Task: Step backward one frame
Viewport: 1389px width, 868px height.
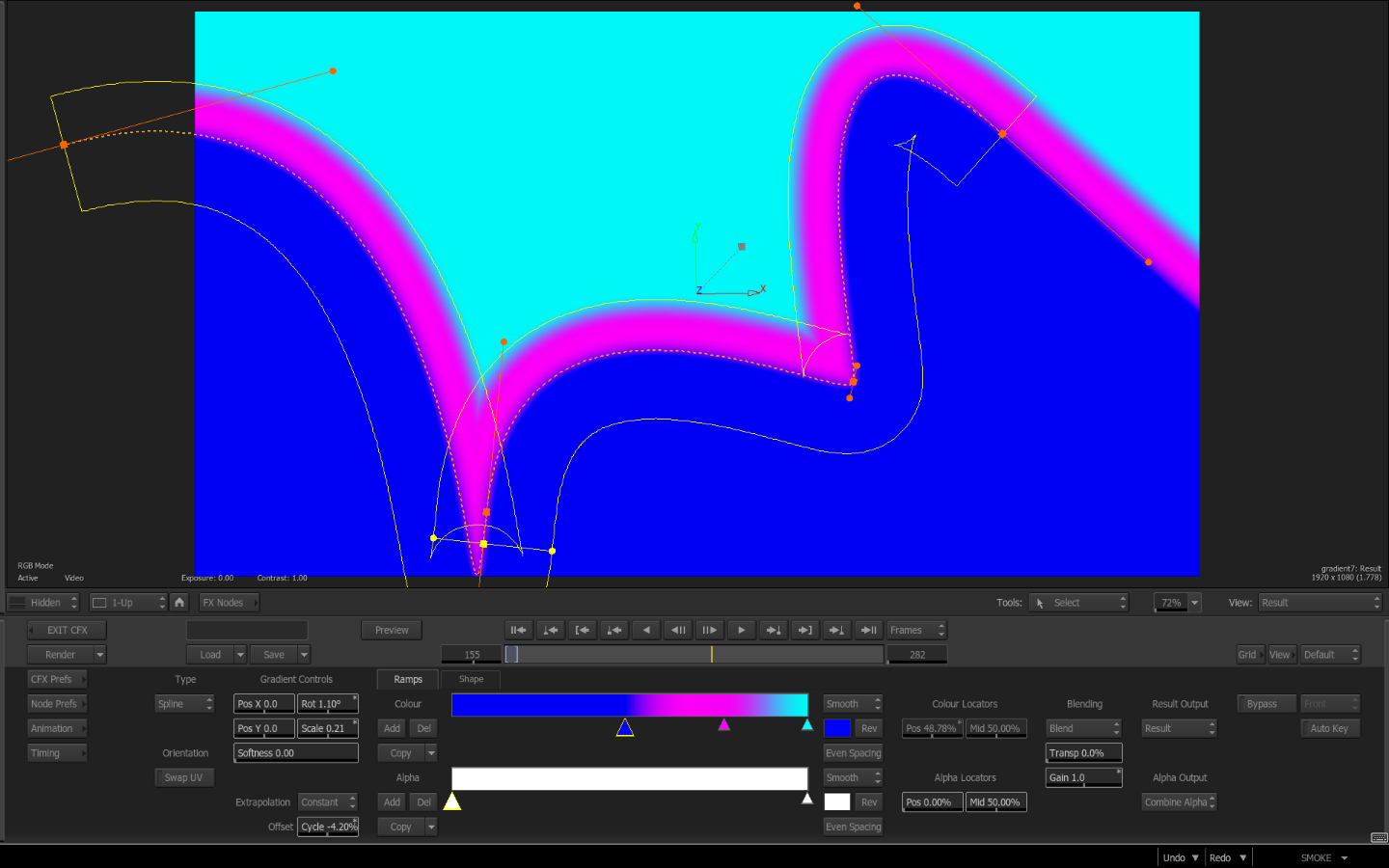Action: tap(678, 630)
